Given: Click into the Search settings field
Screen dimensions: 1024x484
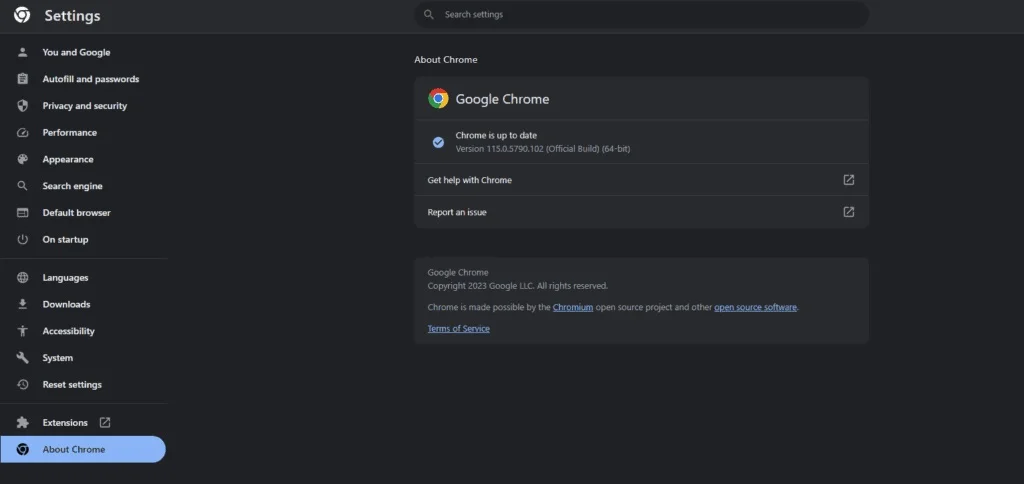Looking at the screenshot, I should [640, 15].
